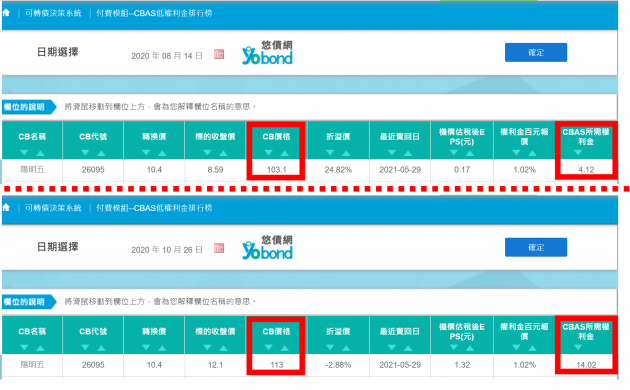Click 日期選擇 label beside 2020年08月14日
630x390 pixels.
[x=57, y=52]
